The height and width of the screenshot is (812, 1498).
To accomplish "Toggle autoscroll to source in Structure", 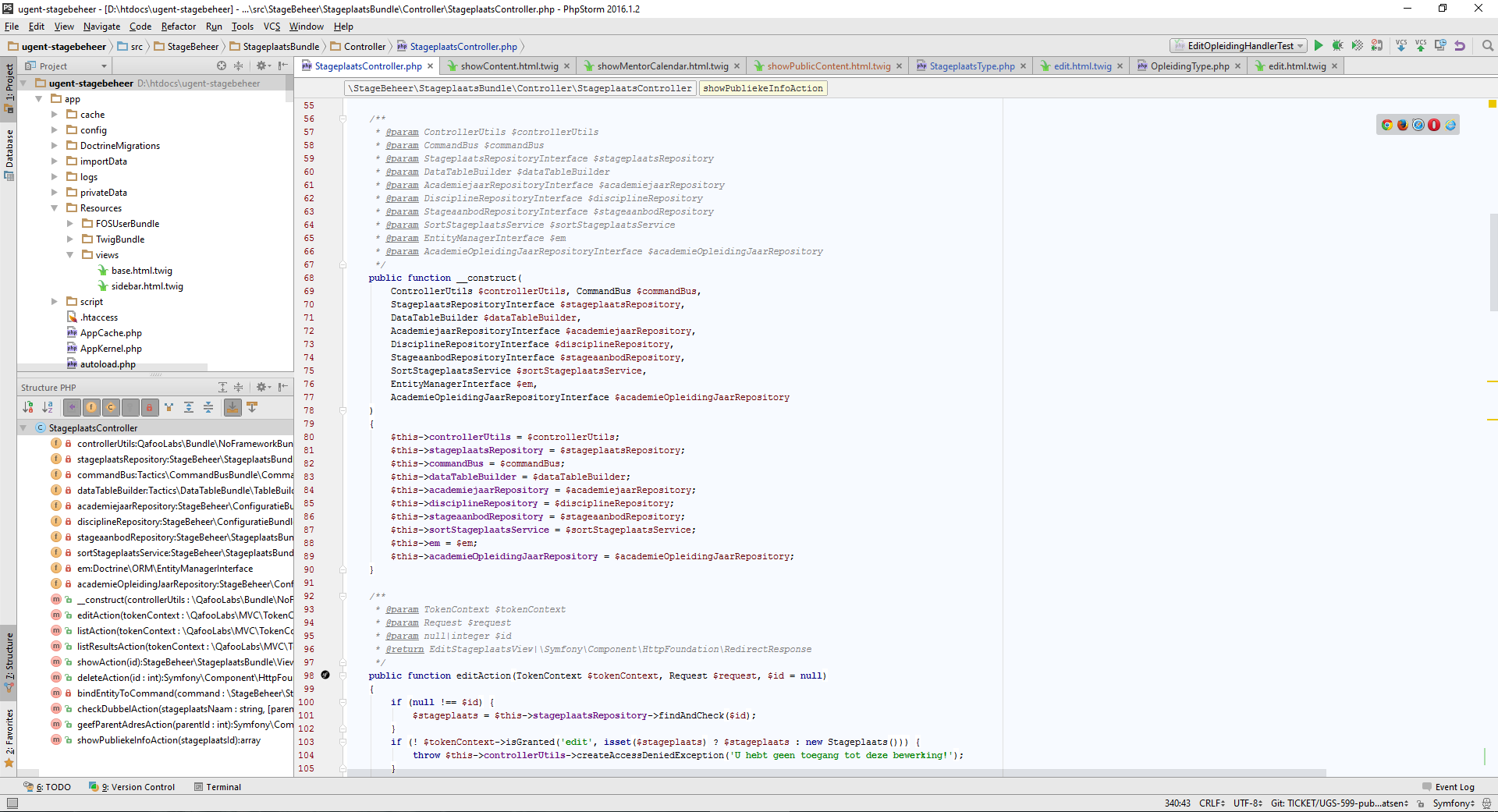I will point(233,407).
